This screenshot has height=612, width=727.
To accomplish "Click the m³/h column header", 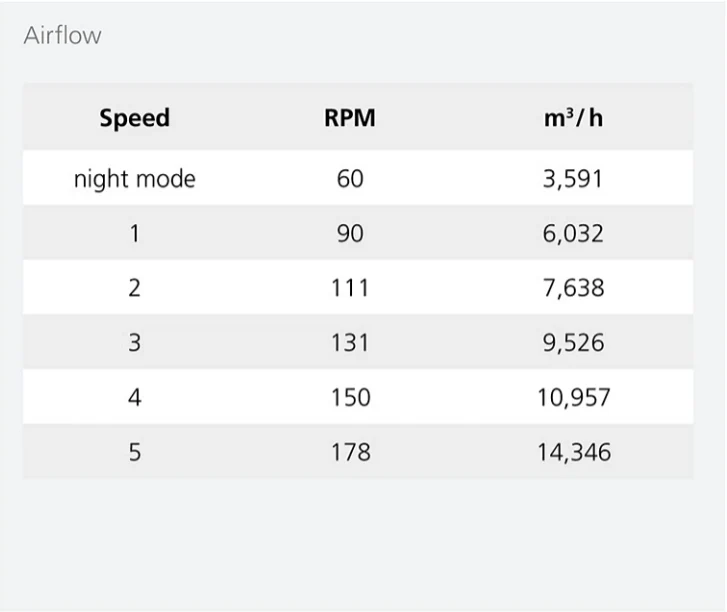I will (574, 118).
